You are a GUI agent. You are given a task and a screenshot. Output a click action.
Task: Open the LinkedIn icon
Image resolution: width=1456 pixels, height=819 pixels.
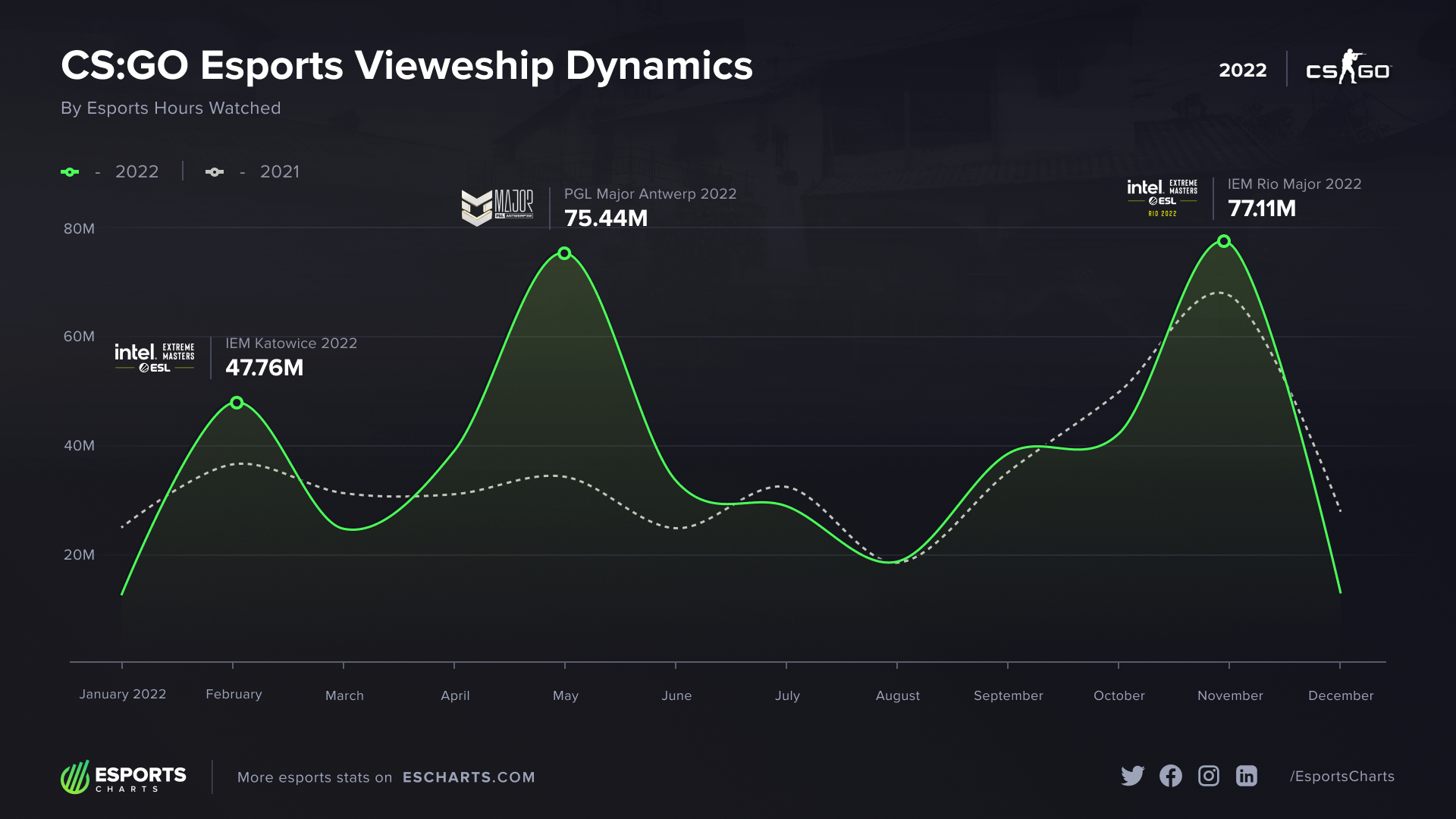[x=1246, y=776]
